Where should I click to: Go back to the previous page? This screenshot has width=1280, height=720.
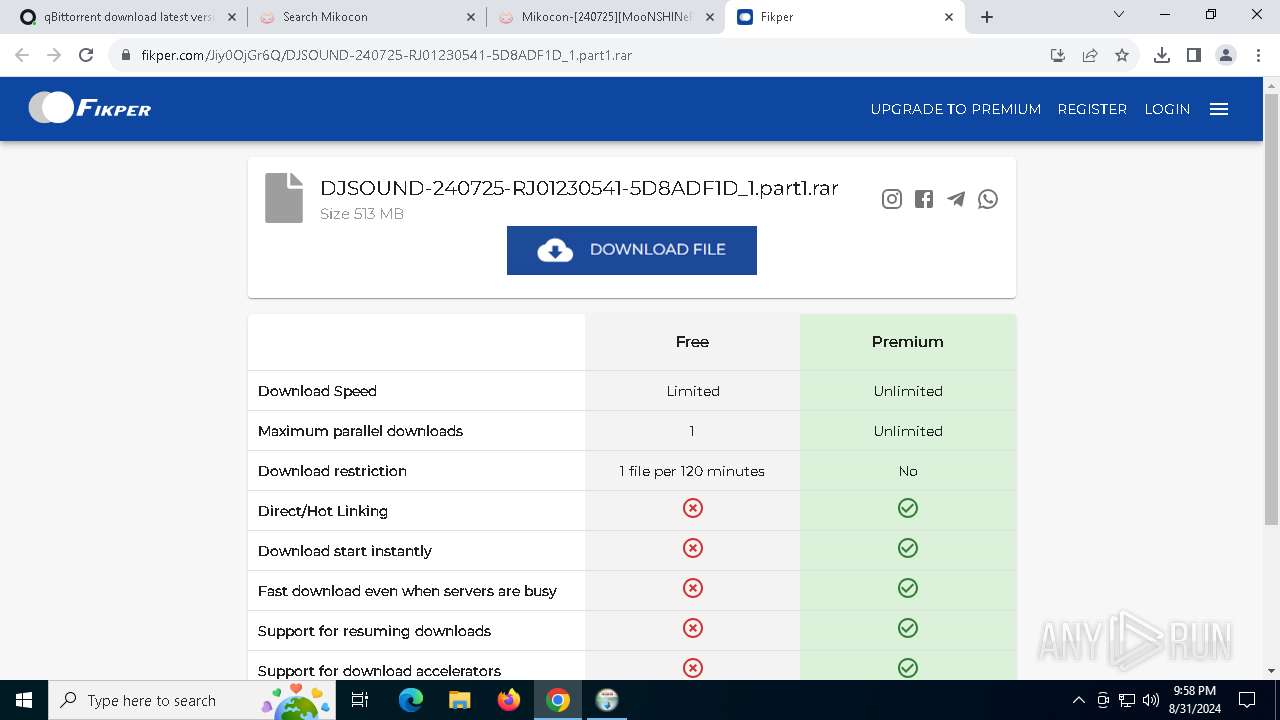(x=22, y=55)
